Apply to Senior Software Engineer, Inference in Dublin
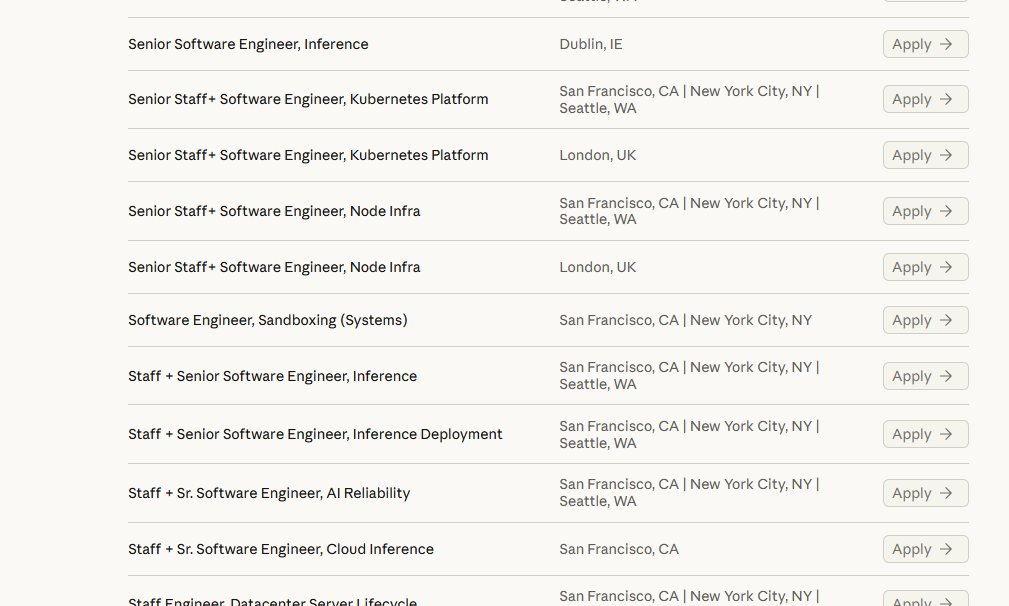The image size is (1009, 606). tap(925, 44)
